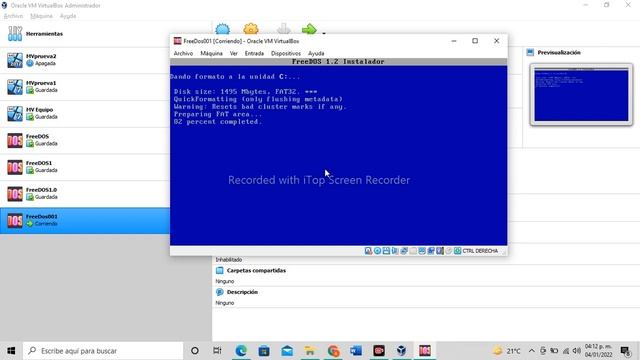
Task: Click the optical drive status icon
Action: [377, 251]
